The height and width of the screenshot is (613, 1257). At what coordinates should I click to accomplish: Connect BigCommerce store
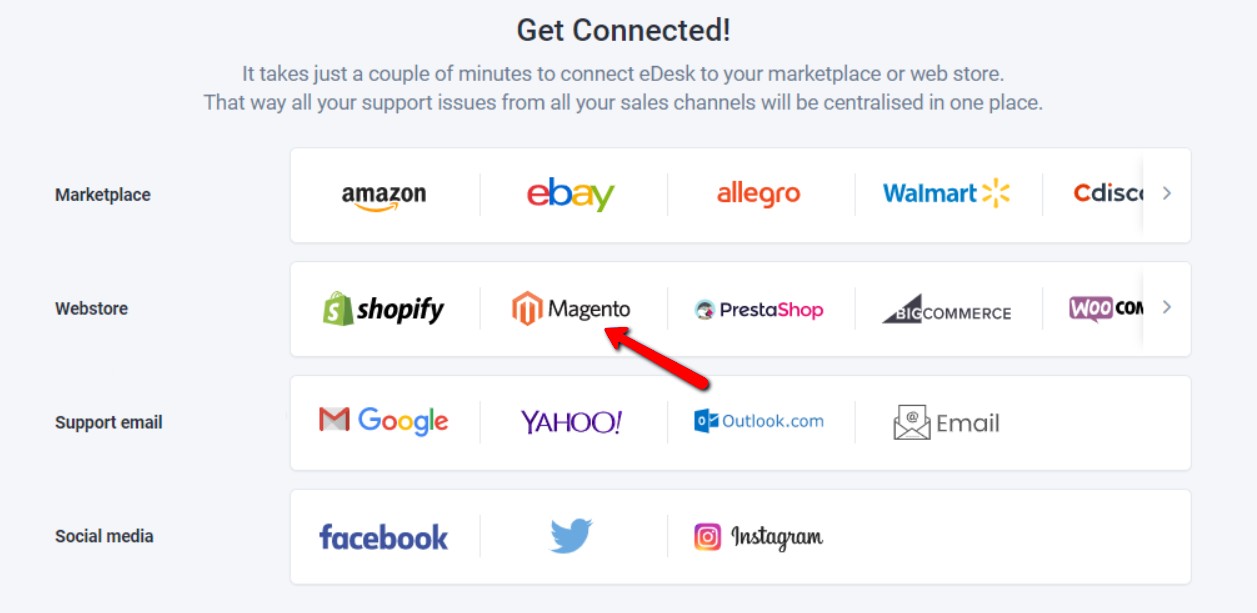coord(946,309)
